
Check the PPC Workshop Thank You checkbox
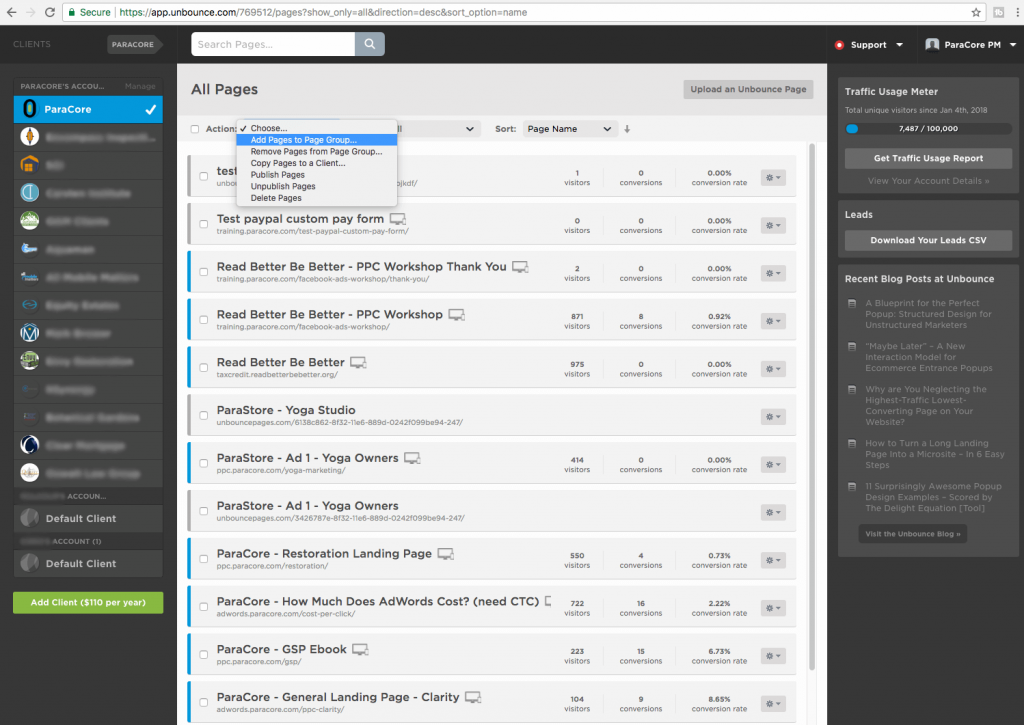tap(204, 272)
